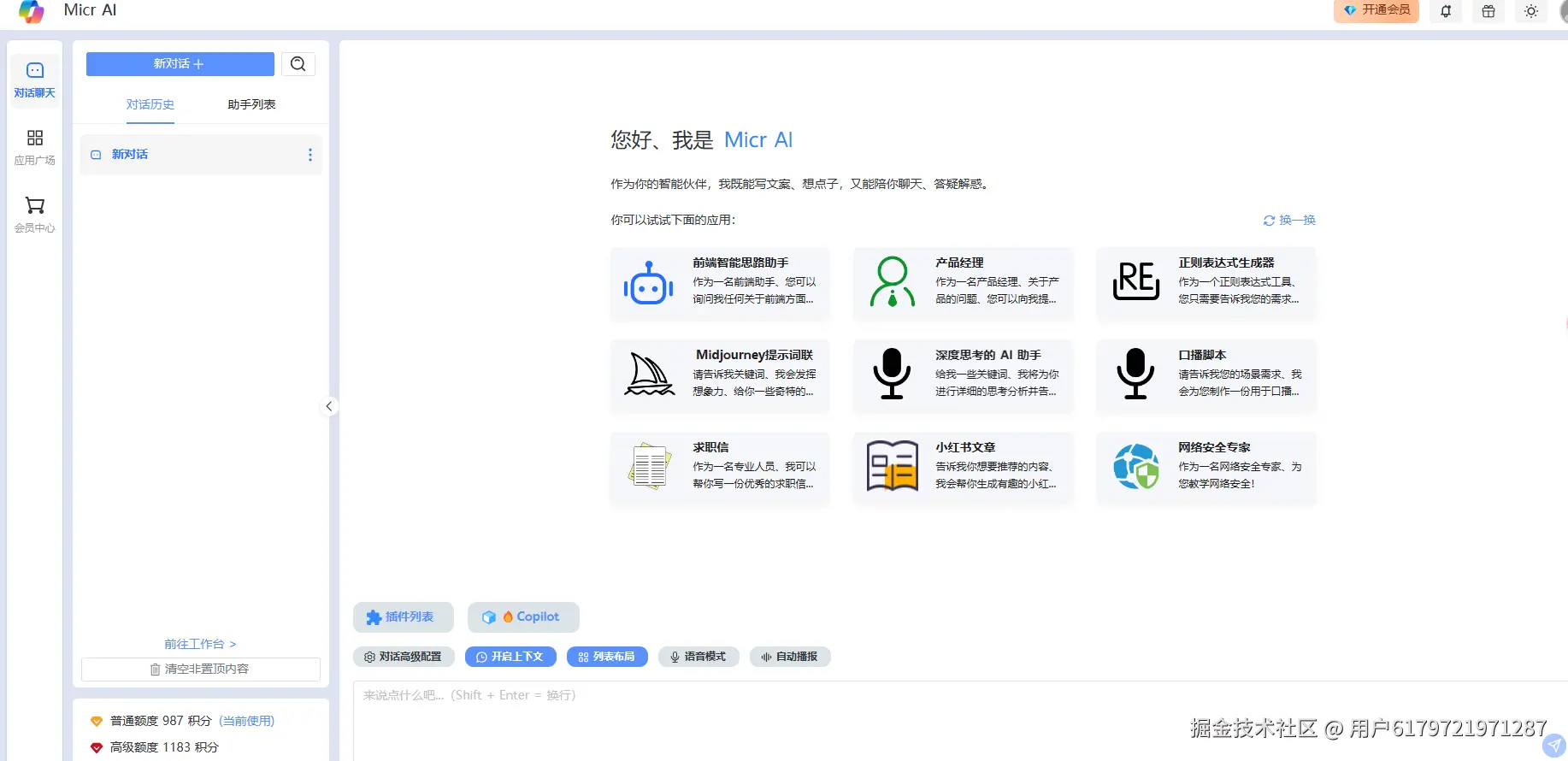
Task: Toggle the 列表布局 option
Action: (607, 657)
